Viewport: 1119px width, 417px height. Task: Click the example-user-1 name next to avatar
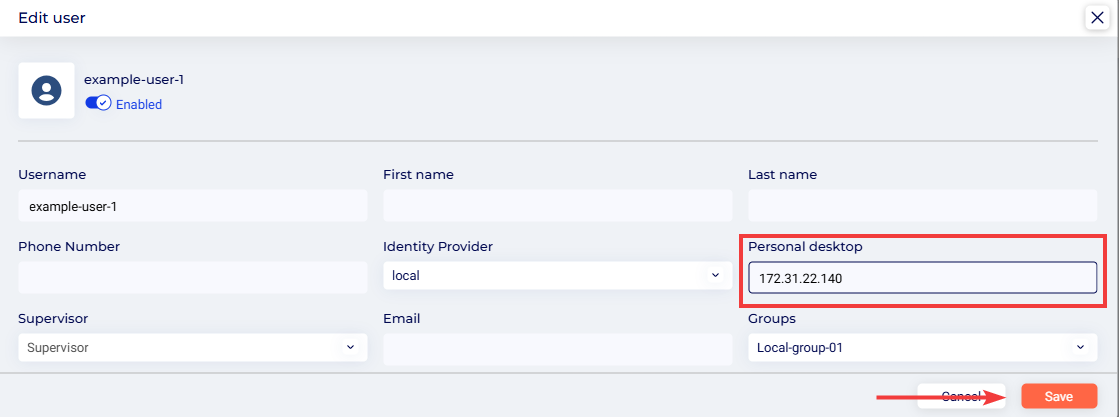tap(134, 79)
